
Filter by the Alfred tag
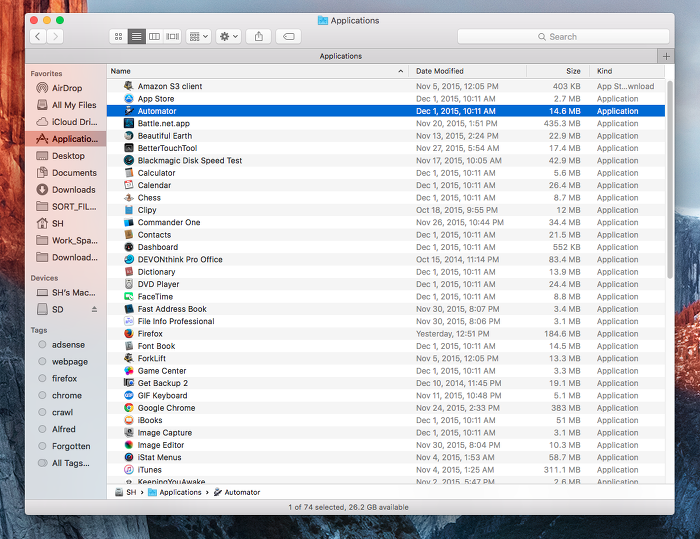67,429
